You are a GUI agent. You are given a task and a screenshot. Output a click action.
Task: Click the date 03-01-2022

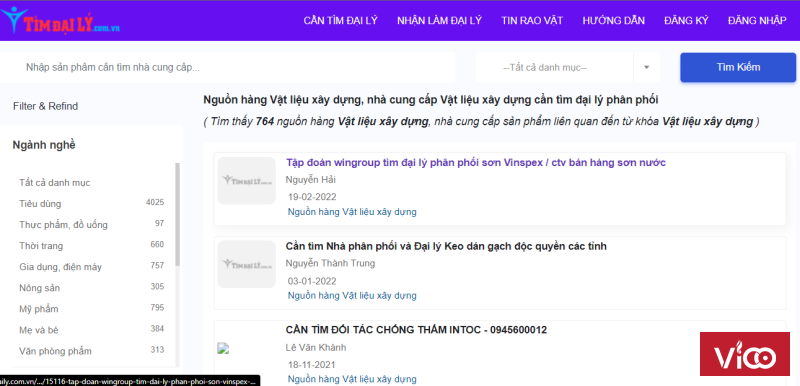(312, 281)
